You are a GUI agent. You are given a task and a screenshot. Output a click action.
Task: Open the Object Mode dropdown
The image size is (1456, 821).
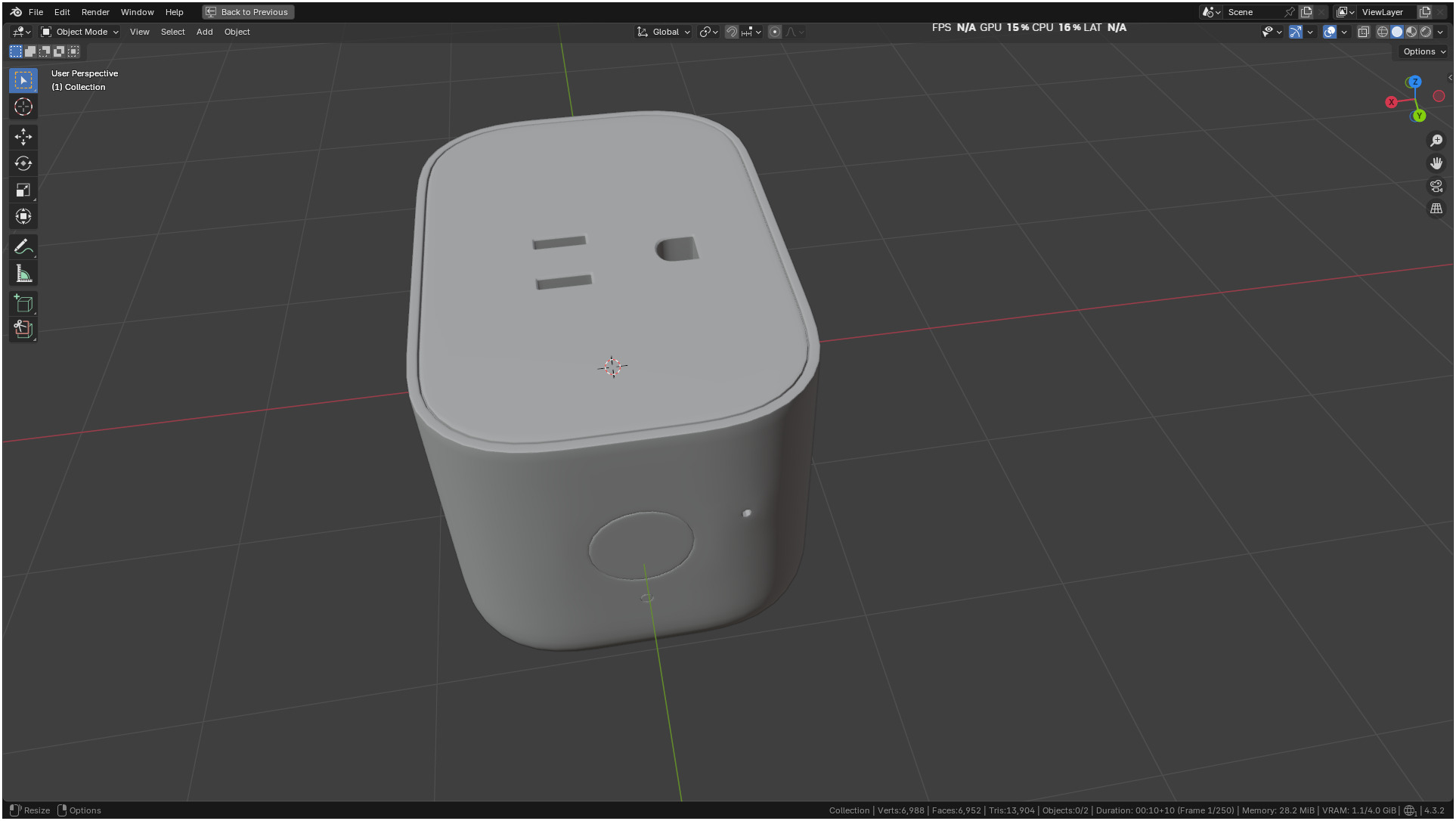[79, 32]
